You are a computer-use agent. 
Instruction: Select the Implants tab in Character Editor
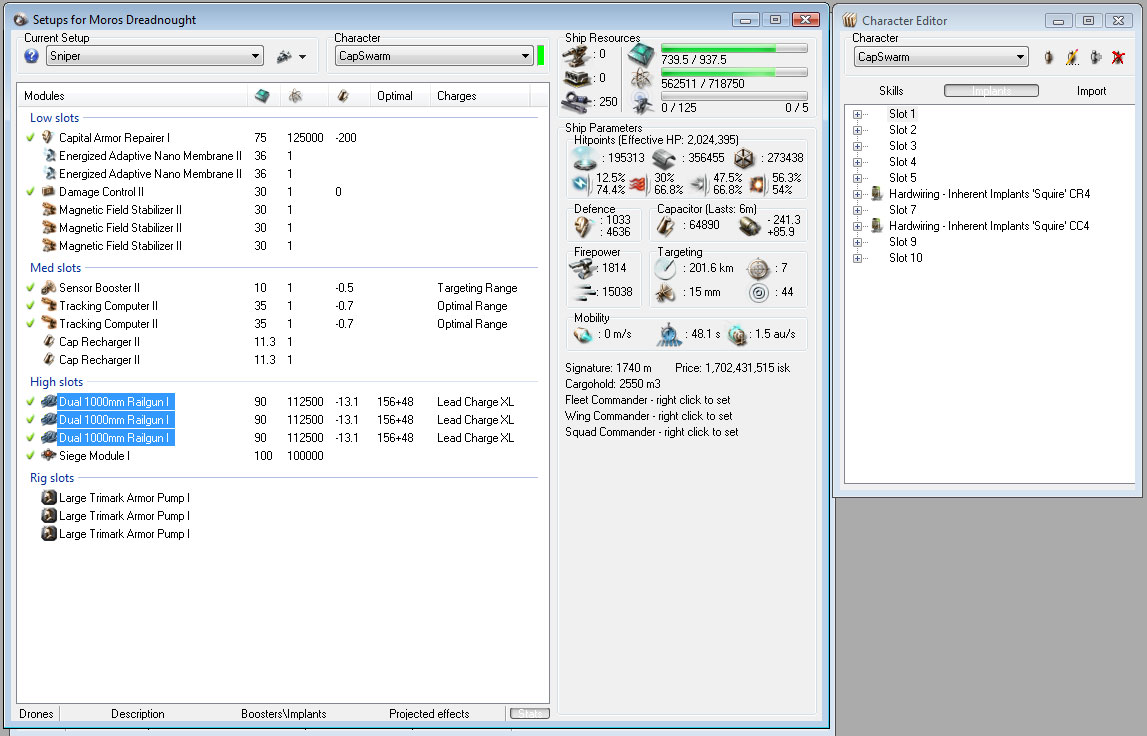(x=991, y=91)
